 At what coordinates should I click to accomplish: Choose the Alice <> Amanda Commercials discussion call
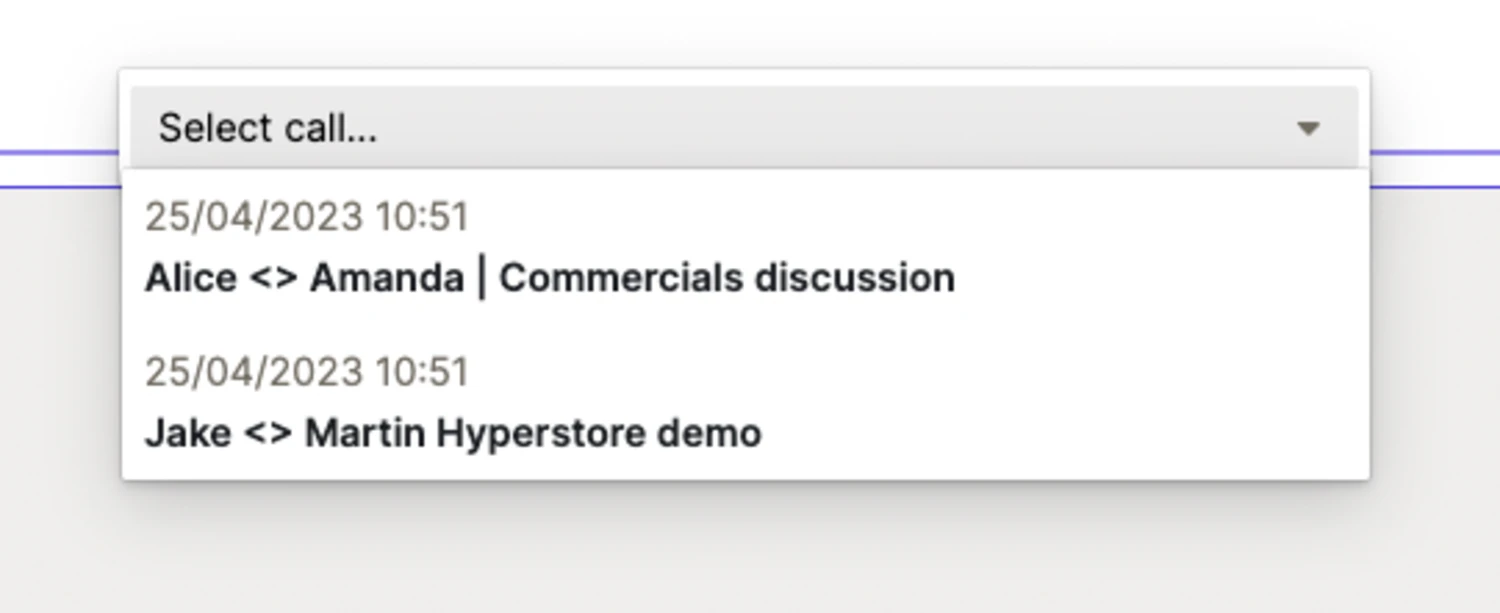point(549,277)
